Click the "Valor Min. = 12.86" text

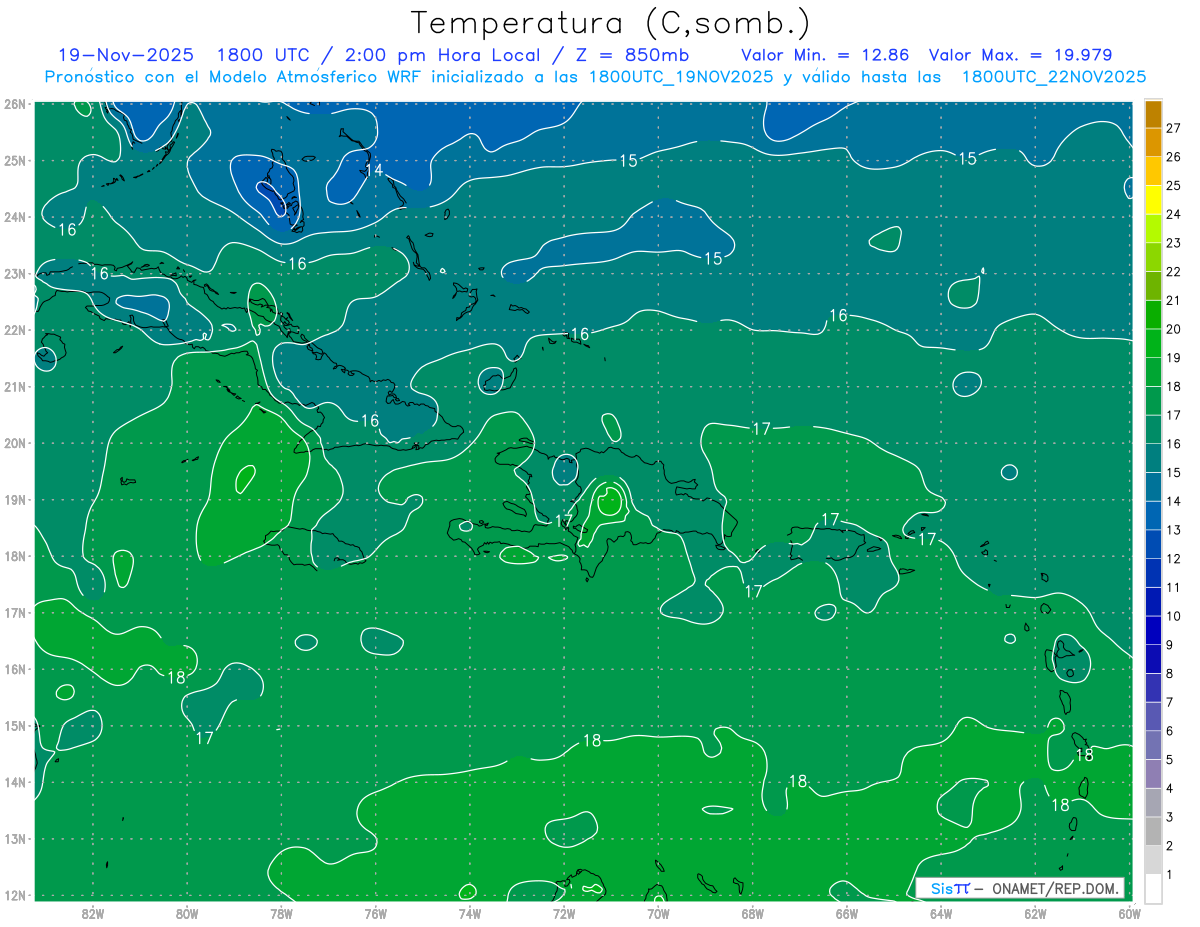tap(826, 55)
